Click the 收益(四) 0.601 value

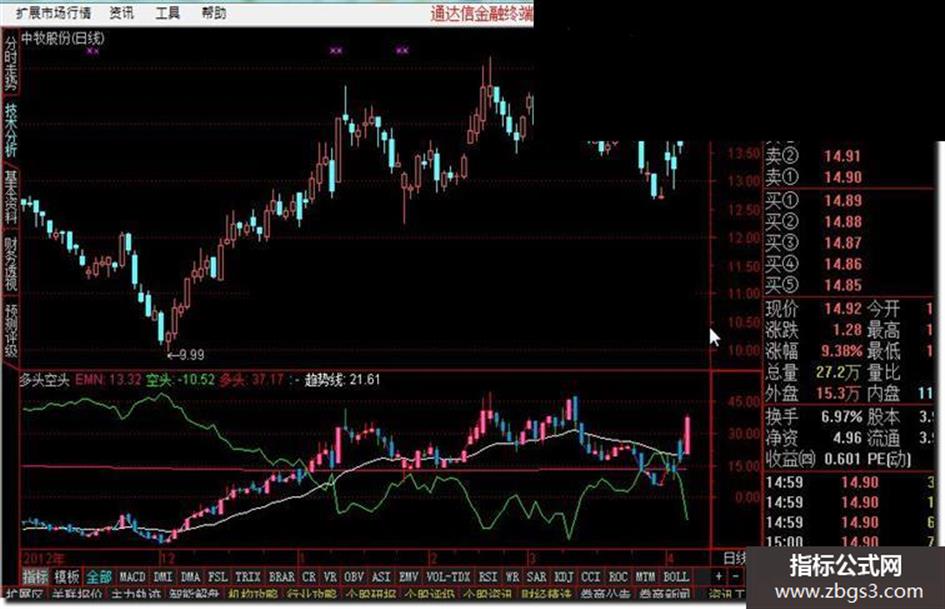coord(843,459)
